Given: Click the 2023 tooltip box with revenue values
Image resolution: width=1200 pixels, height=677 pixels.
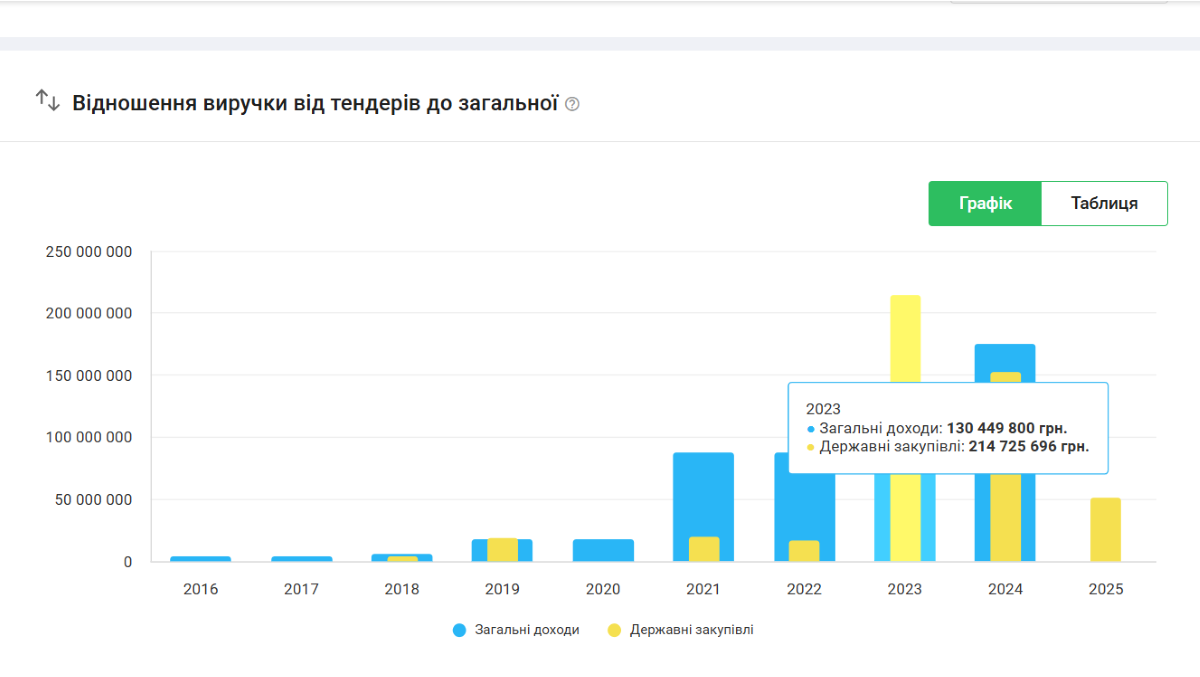Looking at the screenshot, I should [x=947, y=427].
